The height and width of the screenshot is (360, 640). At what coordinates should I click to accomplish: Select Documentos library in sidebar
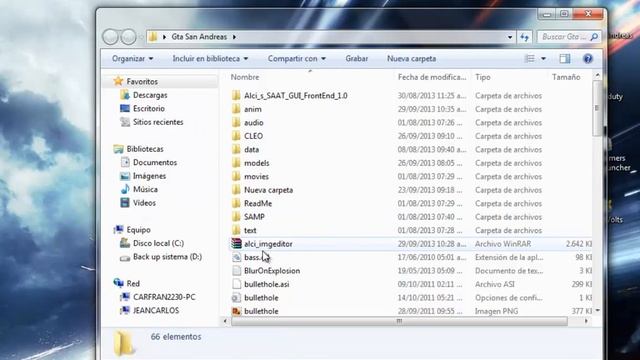155,162
